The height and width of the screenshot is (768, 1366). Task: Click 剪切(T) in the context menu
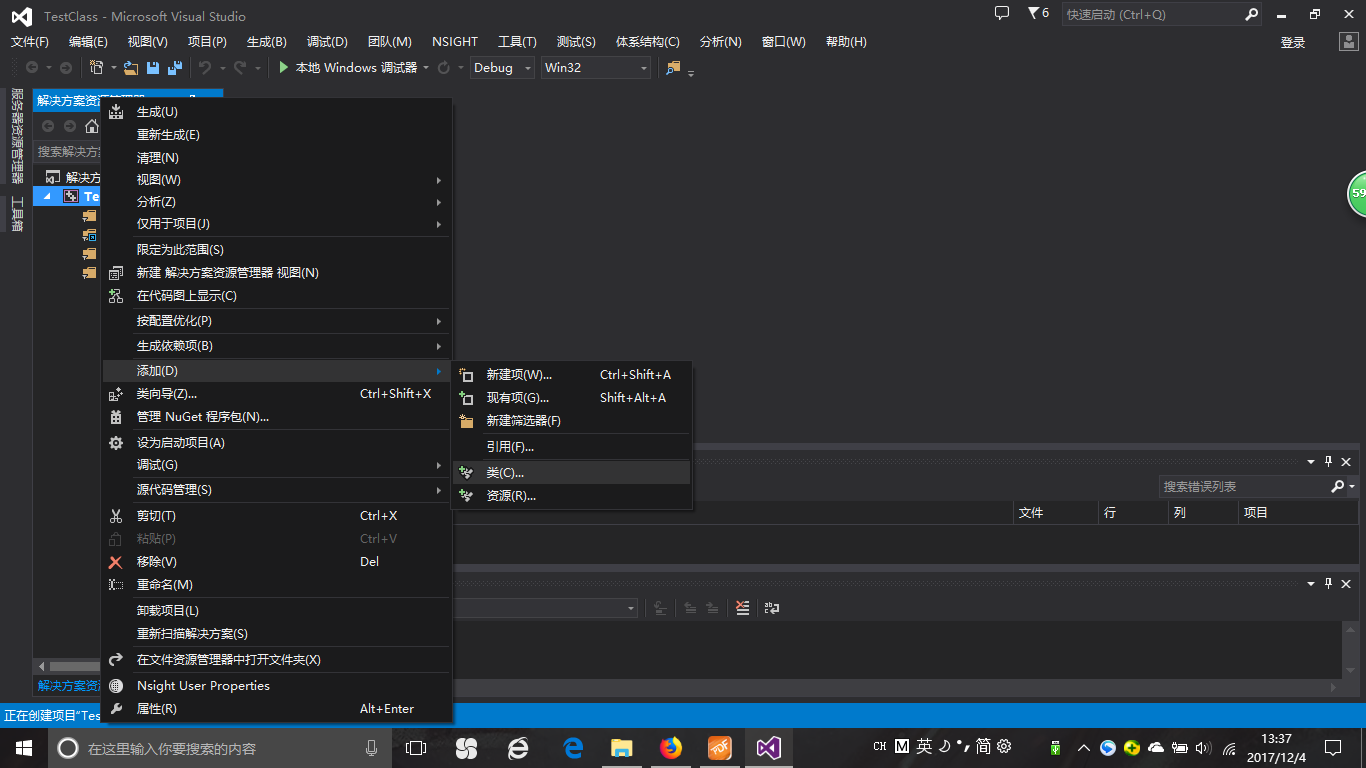click(277, 515)
